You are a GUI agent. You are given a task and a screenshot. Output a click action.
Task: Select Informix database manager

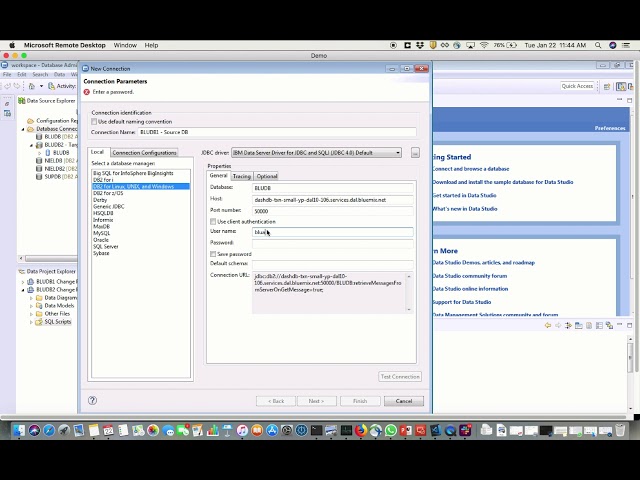(103, 220)
